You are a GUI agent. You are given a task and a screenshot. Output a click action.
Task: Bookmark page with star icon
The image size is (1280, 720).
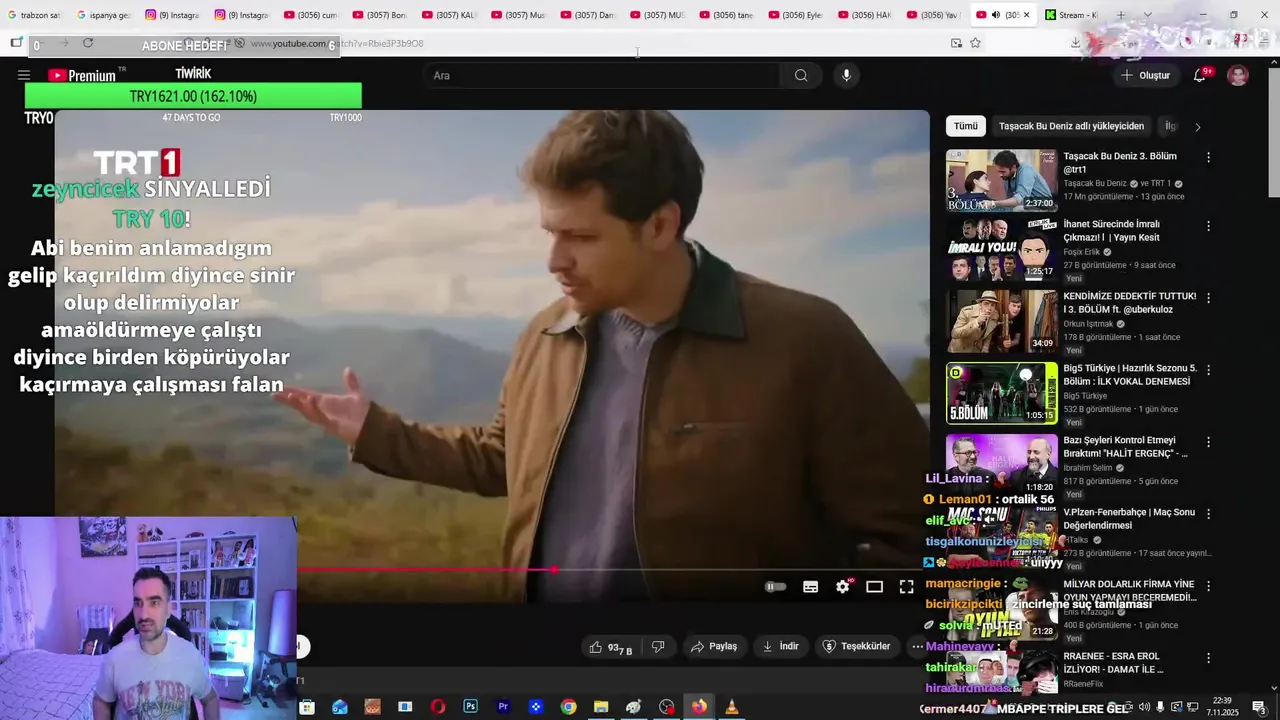pyautogui.click(x=975, y=43)
